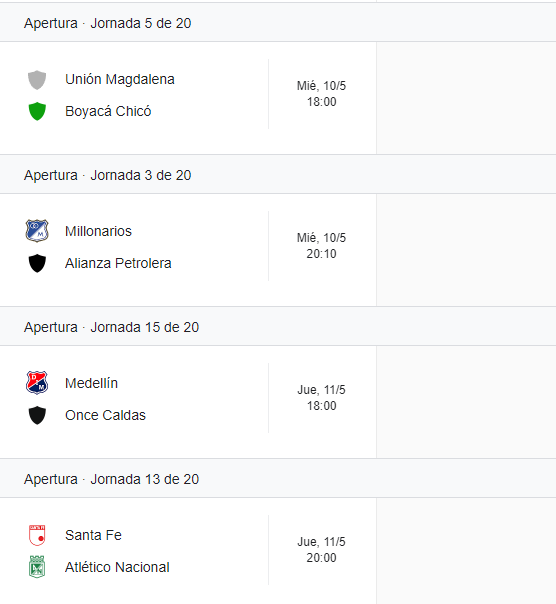
Task: Click the Mié, 10/5 20:10 match time
Action: click(x=321, y=246)
